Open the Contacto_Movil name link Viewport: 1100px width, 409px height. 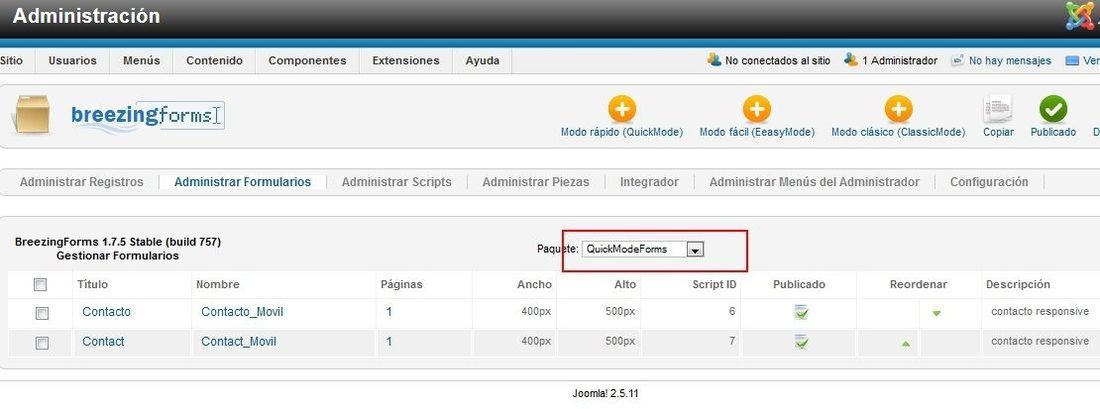(242, 312)
